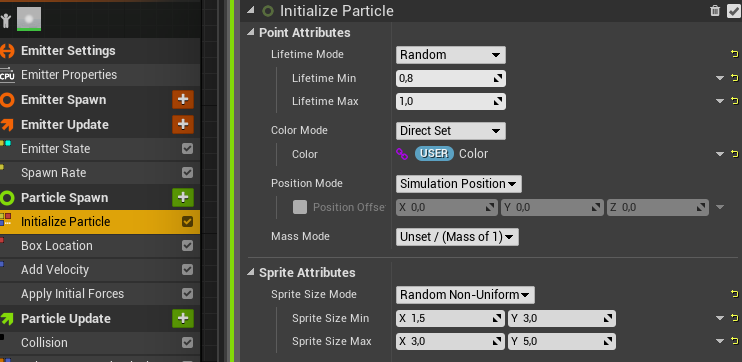The image size is (742, 362).
Task: Click the CPU sim target icon
Action: tap(7, 75)
